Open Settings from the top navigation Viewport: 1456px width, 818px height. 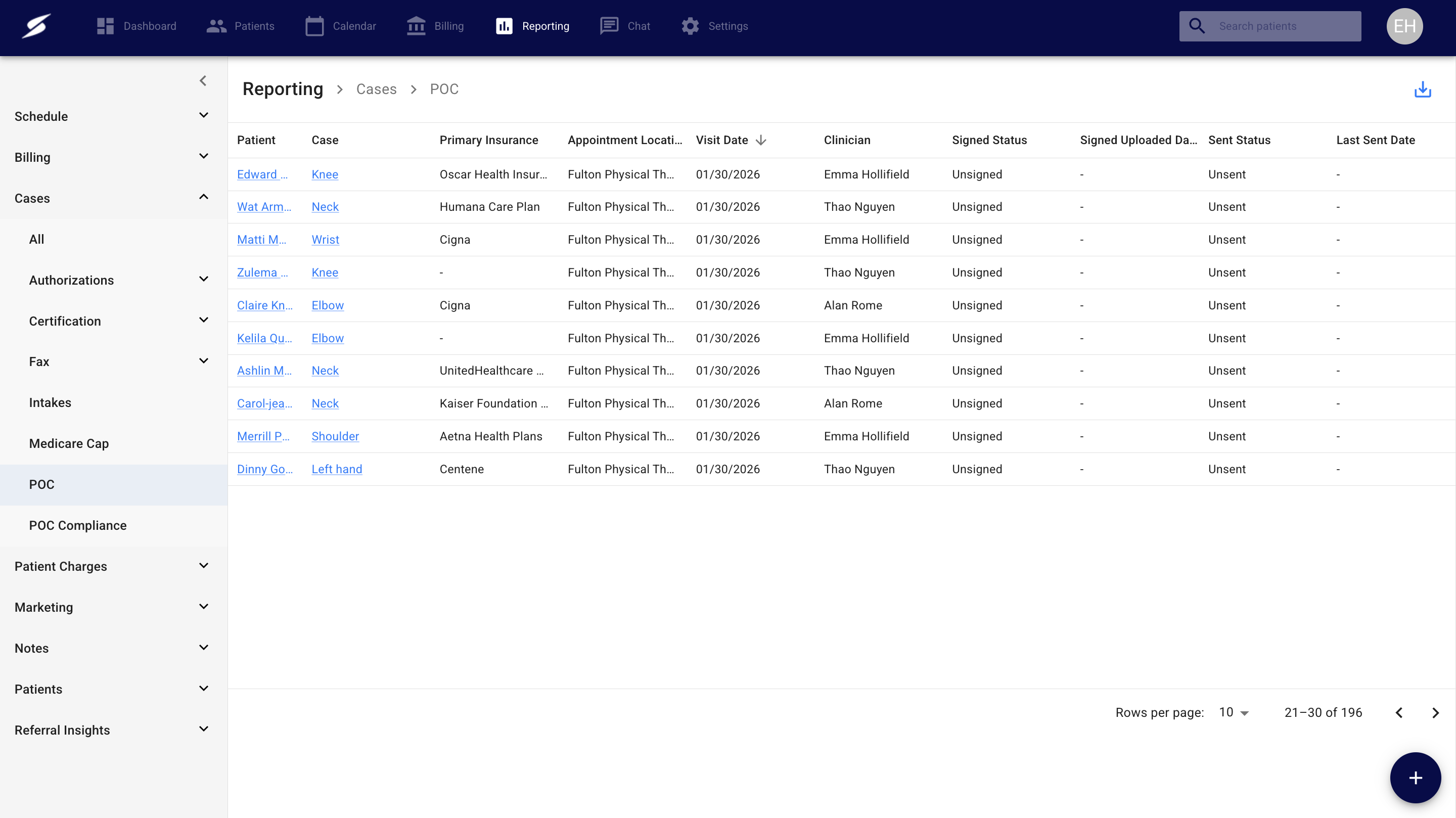coord(714,26)
